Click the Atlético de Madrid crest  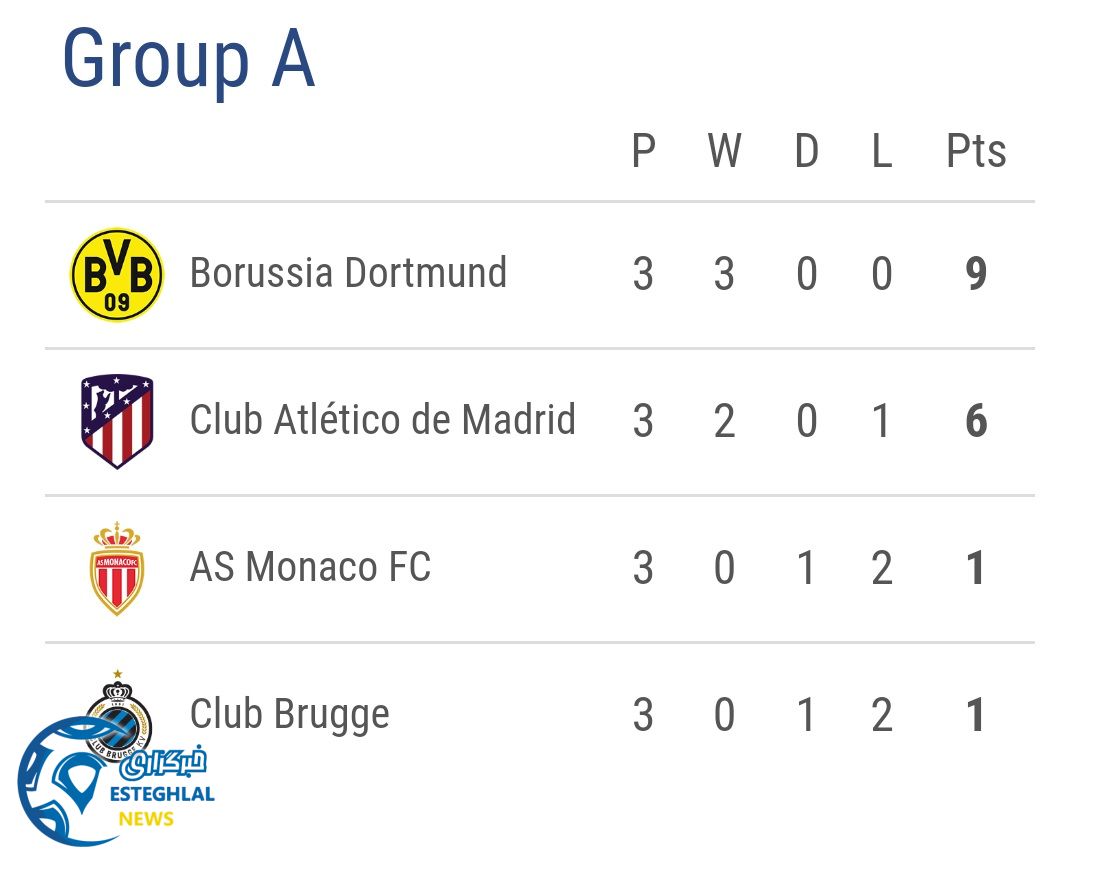point(117,421)
